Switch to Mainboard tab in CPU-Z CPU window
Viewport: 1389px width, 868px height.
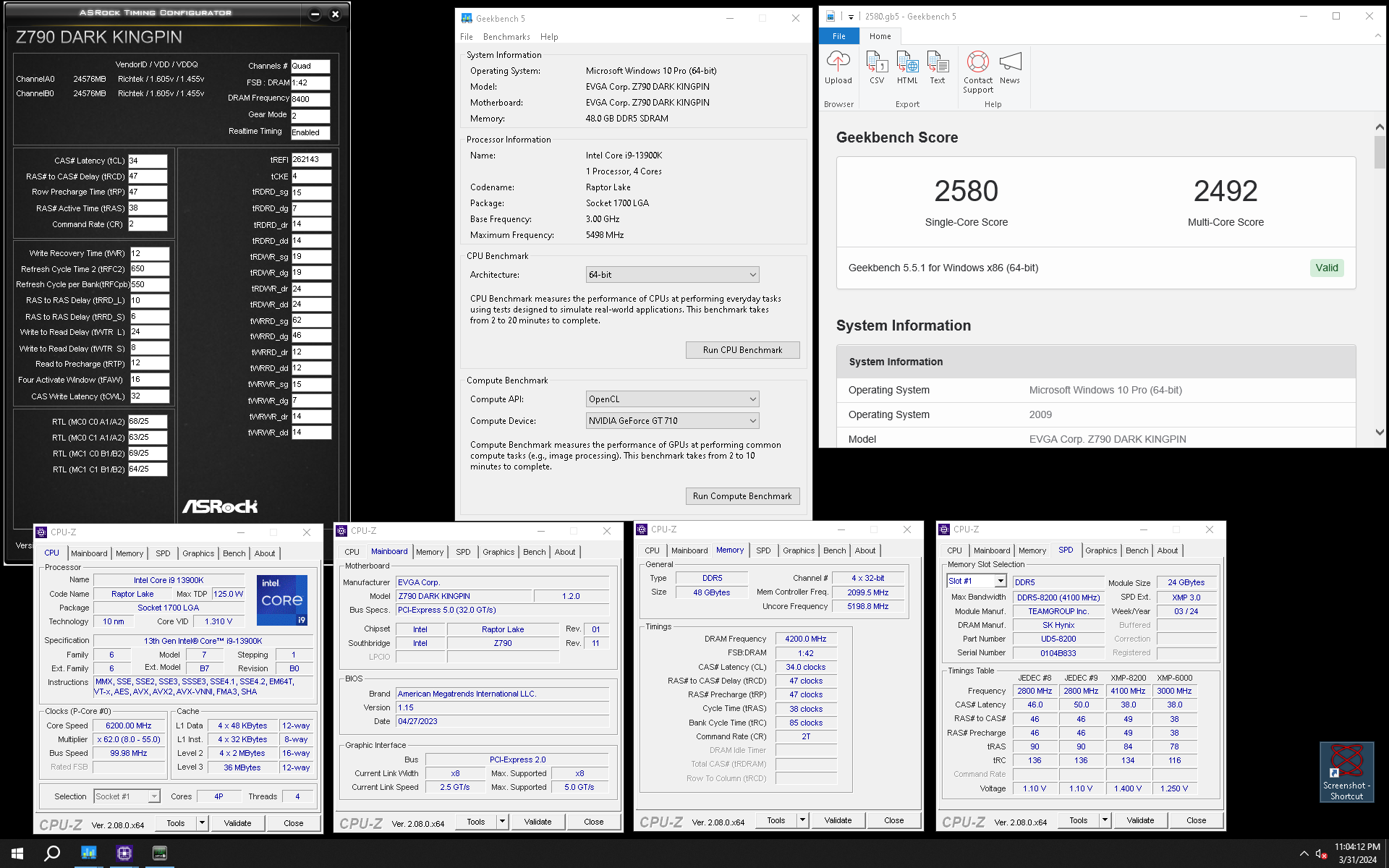coord(89,553)
